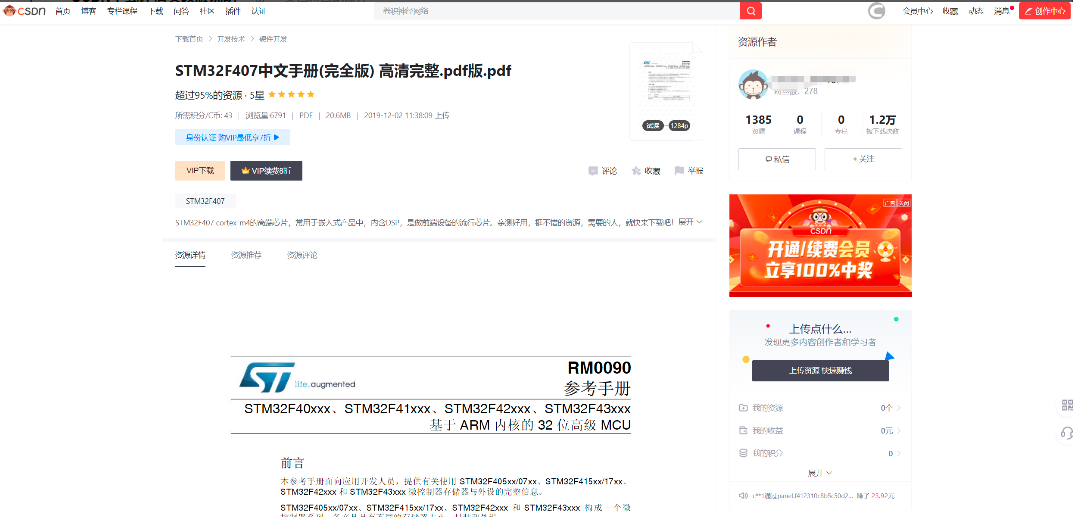The width and height of the screenshot is (1073, 517).
Task: Click the 私信 message button
Action: (777, 159)
